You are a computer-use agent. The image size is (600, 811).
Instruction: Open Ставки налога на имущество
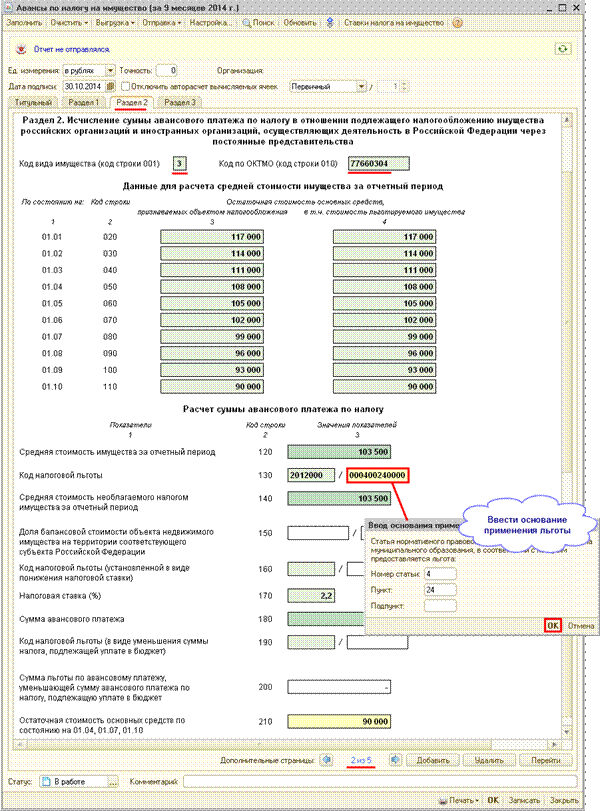coord(394,23)
